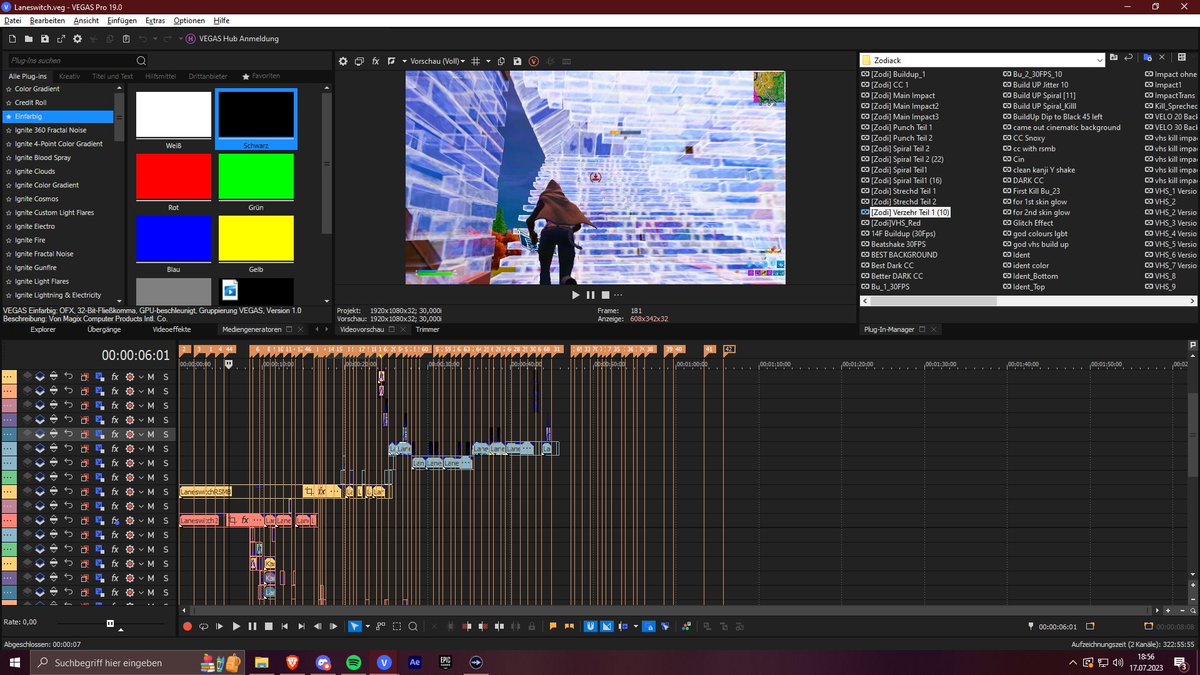Open the Explorer tab

(x=43, y=329)
